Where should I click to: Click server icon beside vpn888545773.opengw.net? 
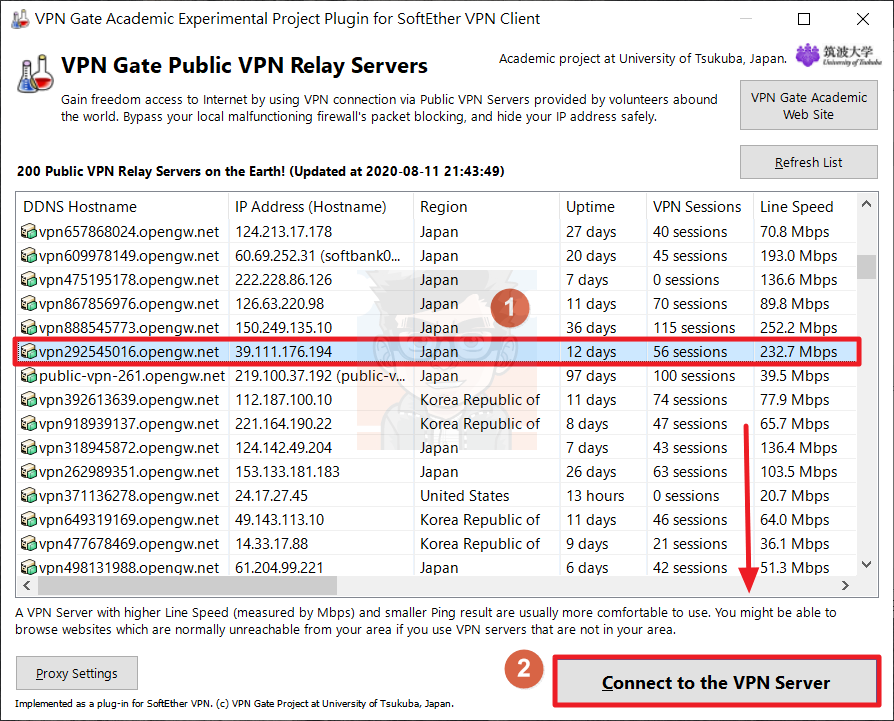[29, 328]
